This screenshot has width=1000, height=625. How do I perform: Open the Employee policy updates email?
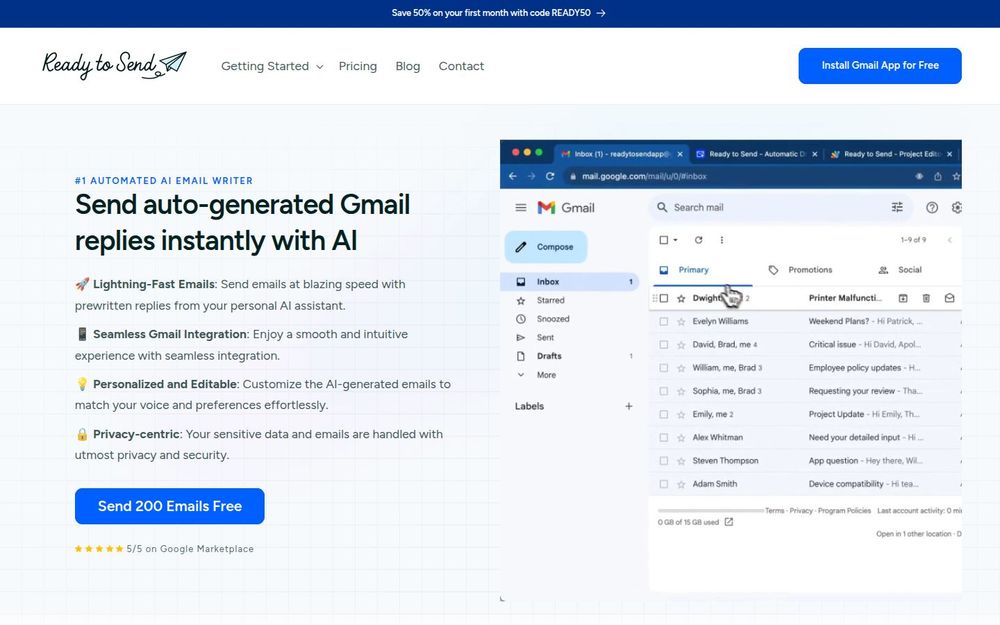pos(805,368)
